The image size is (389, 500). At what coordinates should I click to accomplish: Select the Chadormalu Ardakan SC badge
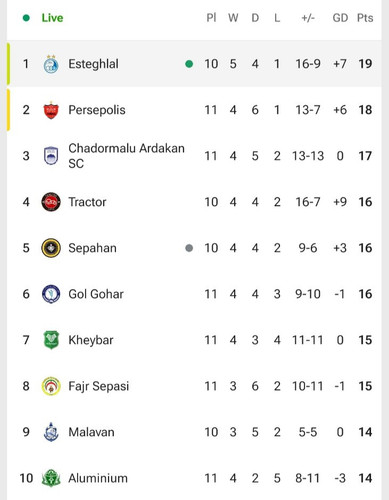coord(51,156)
